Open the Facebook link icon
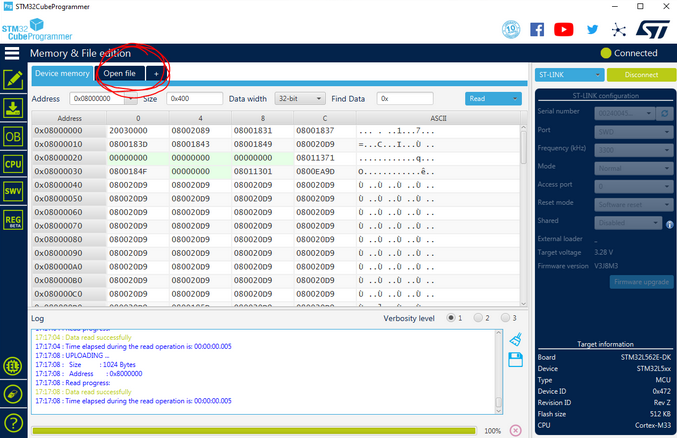677x438 pixels. coord(537,29)
